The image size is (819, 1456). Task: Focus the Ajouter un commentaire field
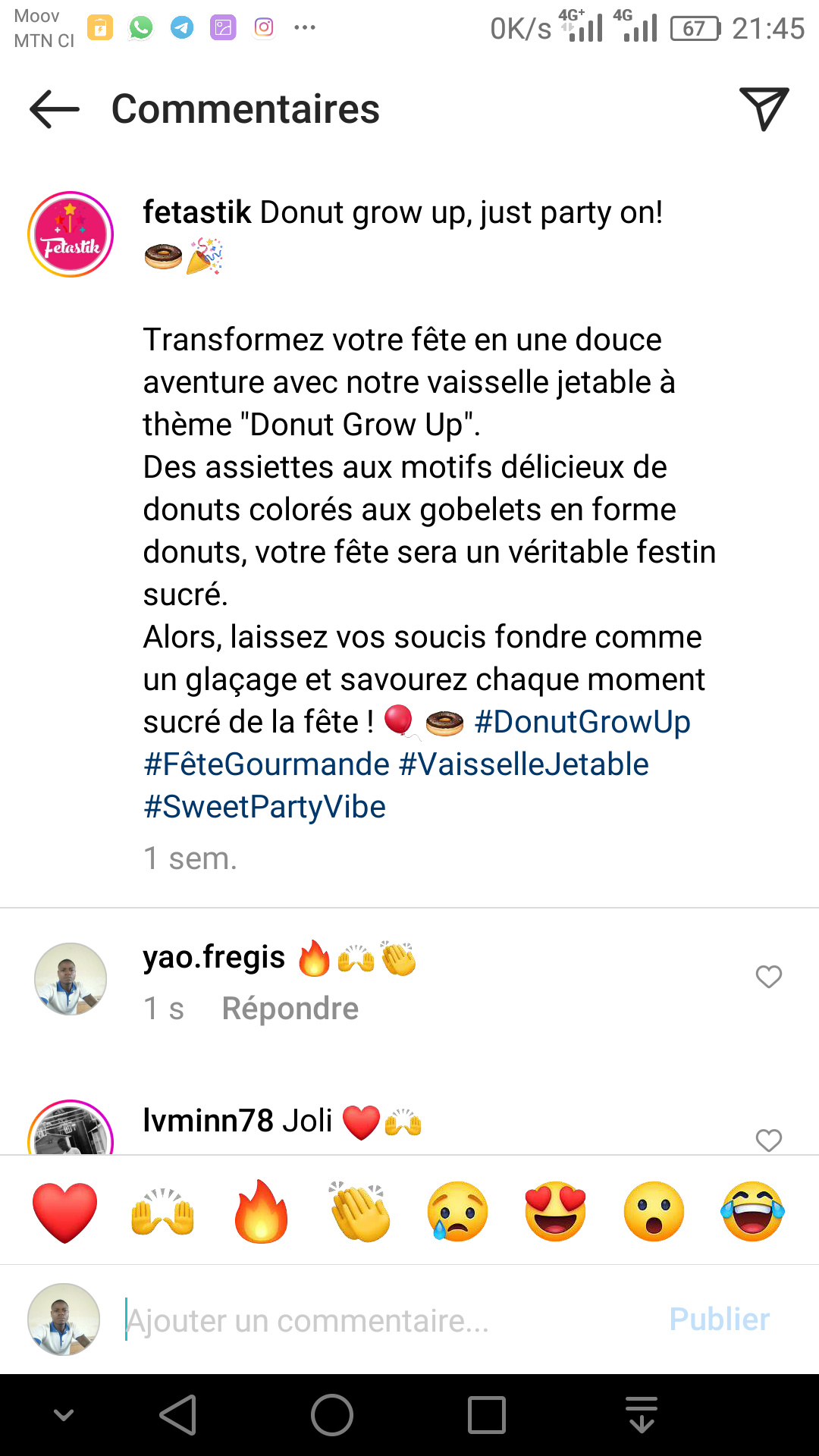379,1320
